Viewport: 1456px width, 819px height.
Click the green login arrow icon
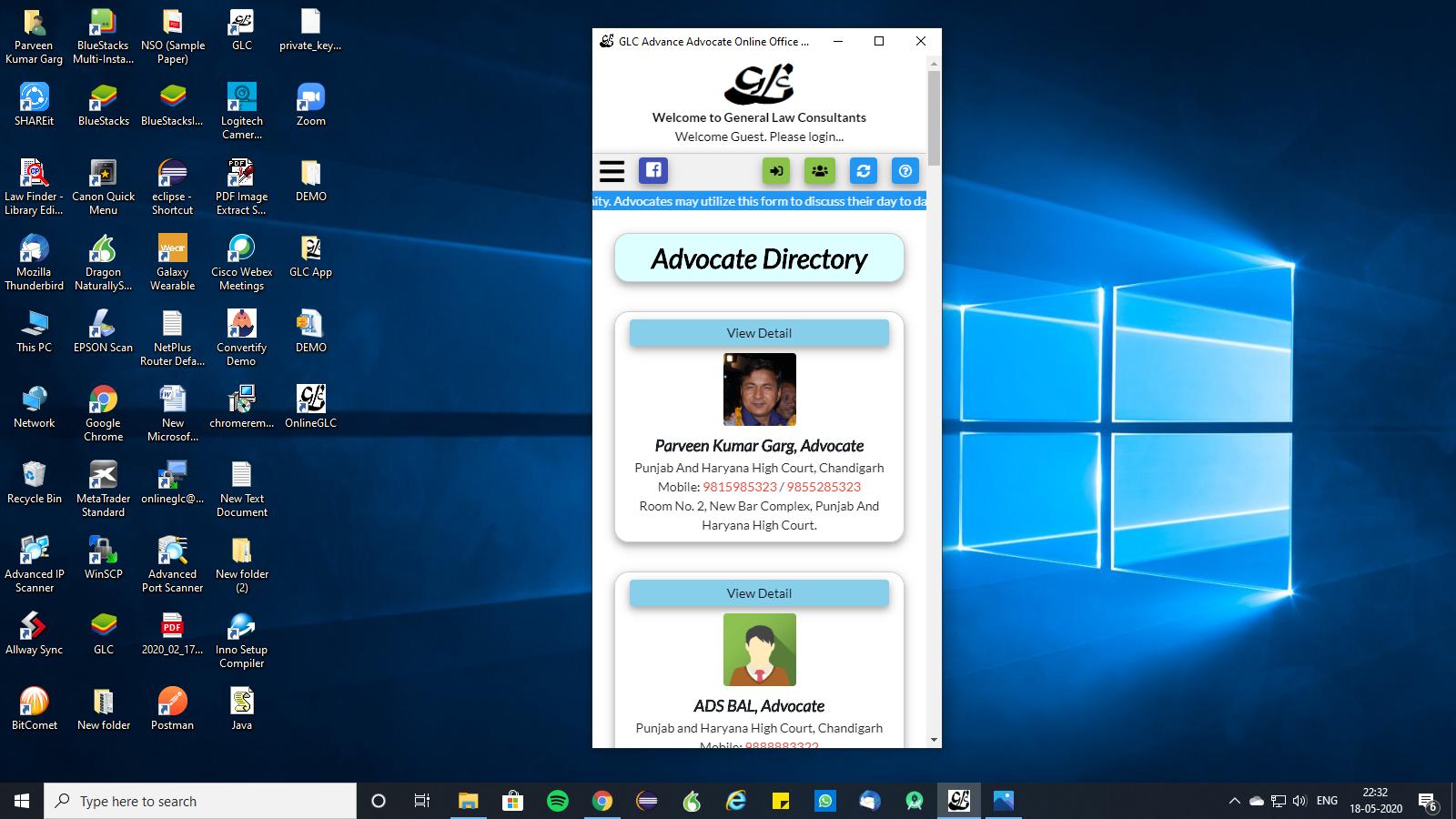776,170
